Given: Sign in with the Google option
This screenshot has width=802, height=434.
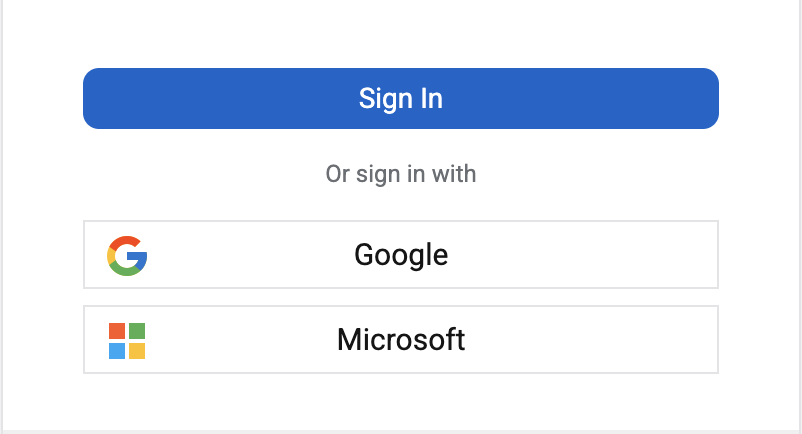Looking at the screenshot, I should (x=400, y=255).
